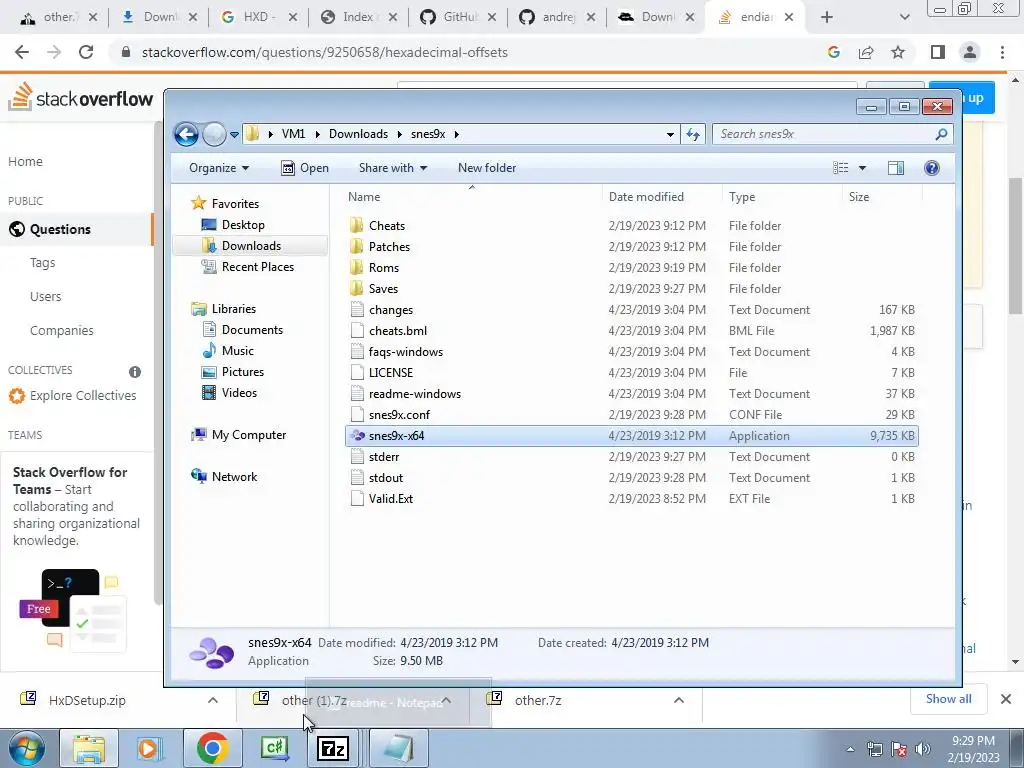Select the stdout text document

pyautogui.click(x=632, y=477)
